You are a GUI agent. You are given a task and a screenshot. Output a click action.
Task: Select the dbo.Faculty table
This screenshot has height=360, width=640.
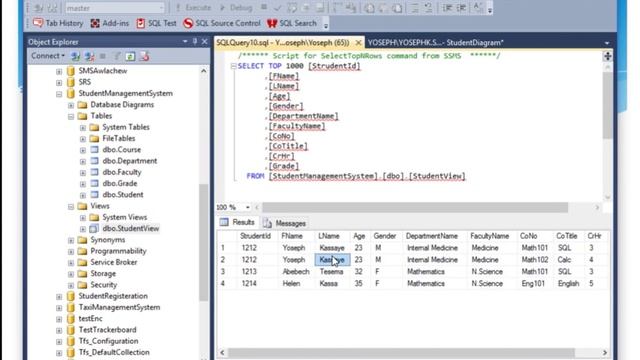click(122, 172)
